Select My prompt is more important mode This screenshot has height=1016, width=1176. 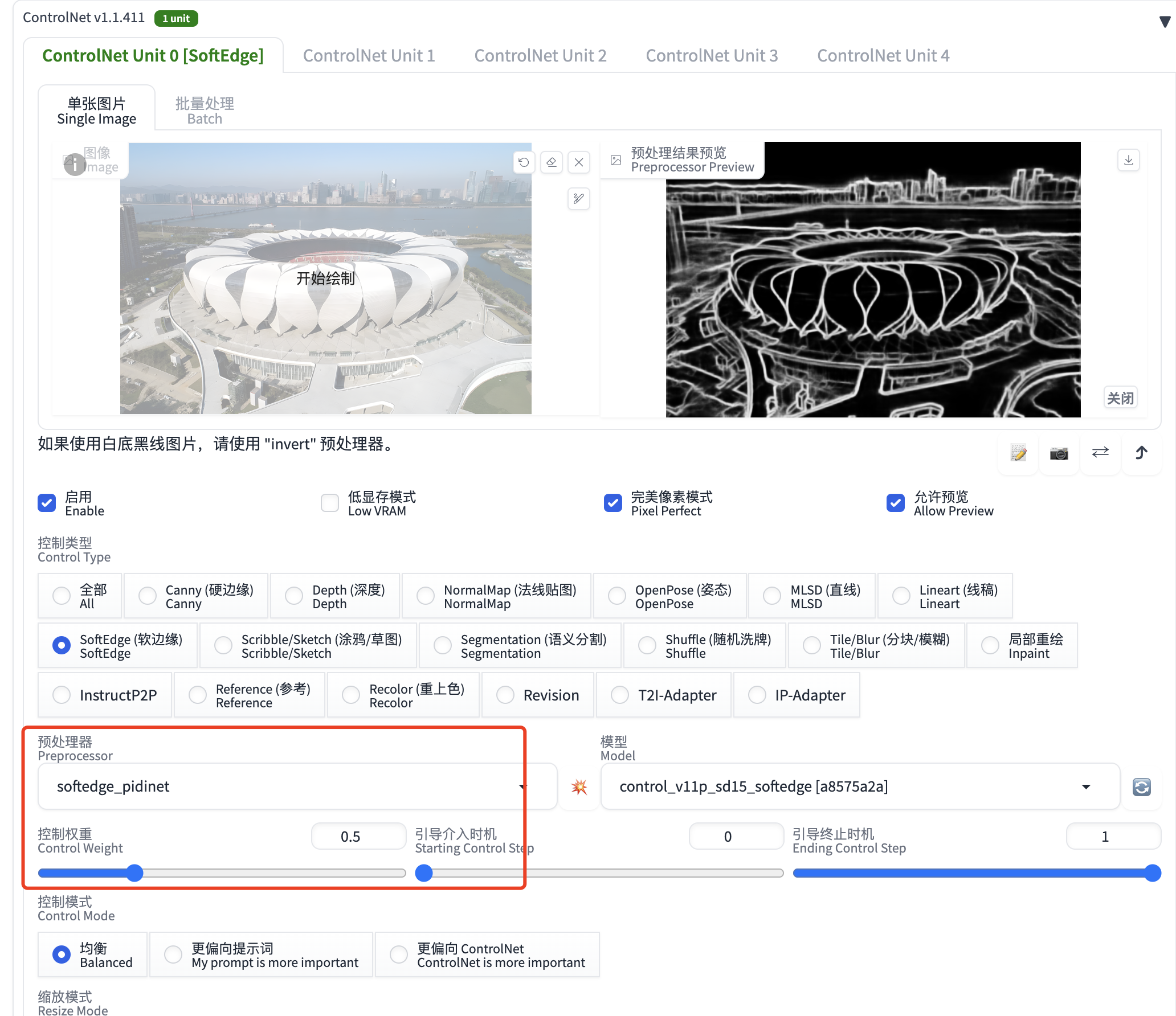coord(261,954)
